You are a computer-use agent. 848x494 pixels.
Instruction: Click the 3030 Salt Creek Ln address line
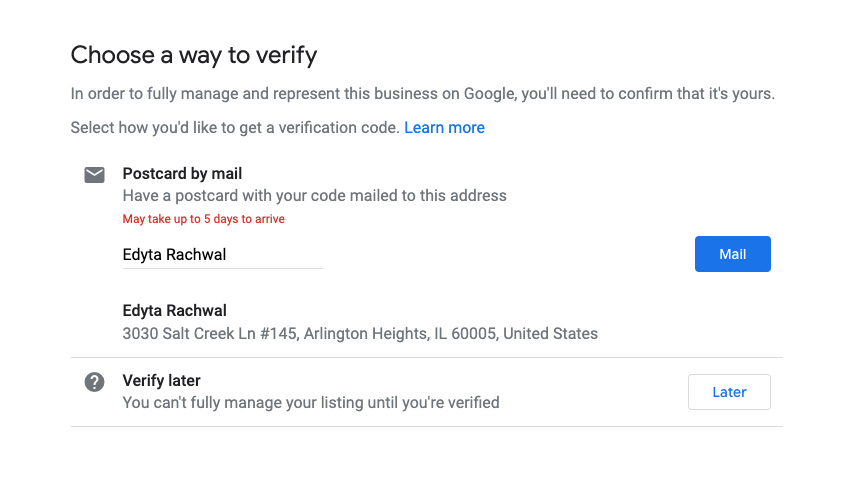pyautogui.click(x=300, y=334)
